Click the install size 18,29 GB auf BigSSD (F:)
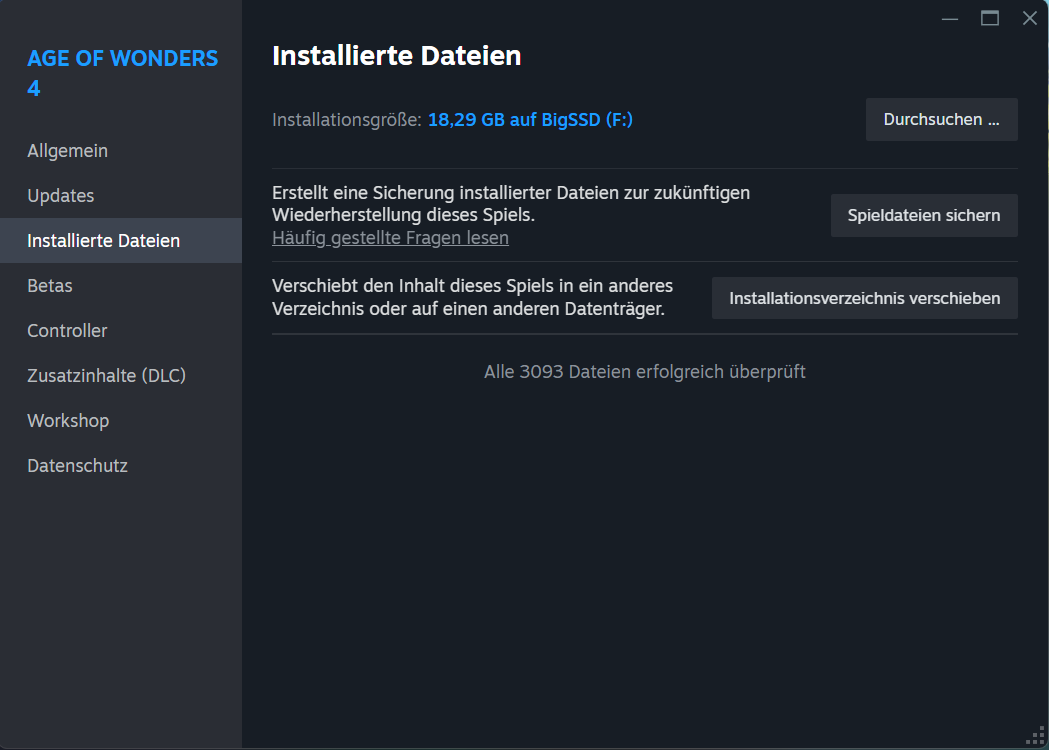This screenshot has height=750, width=1049. [530, 120]
